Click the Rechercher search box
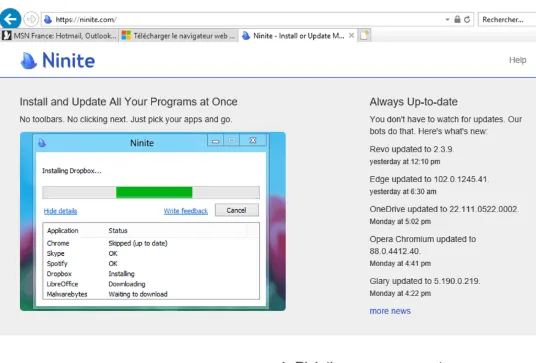This screenshot has height=363, width=536. point(507,19)
